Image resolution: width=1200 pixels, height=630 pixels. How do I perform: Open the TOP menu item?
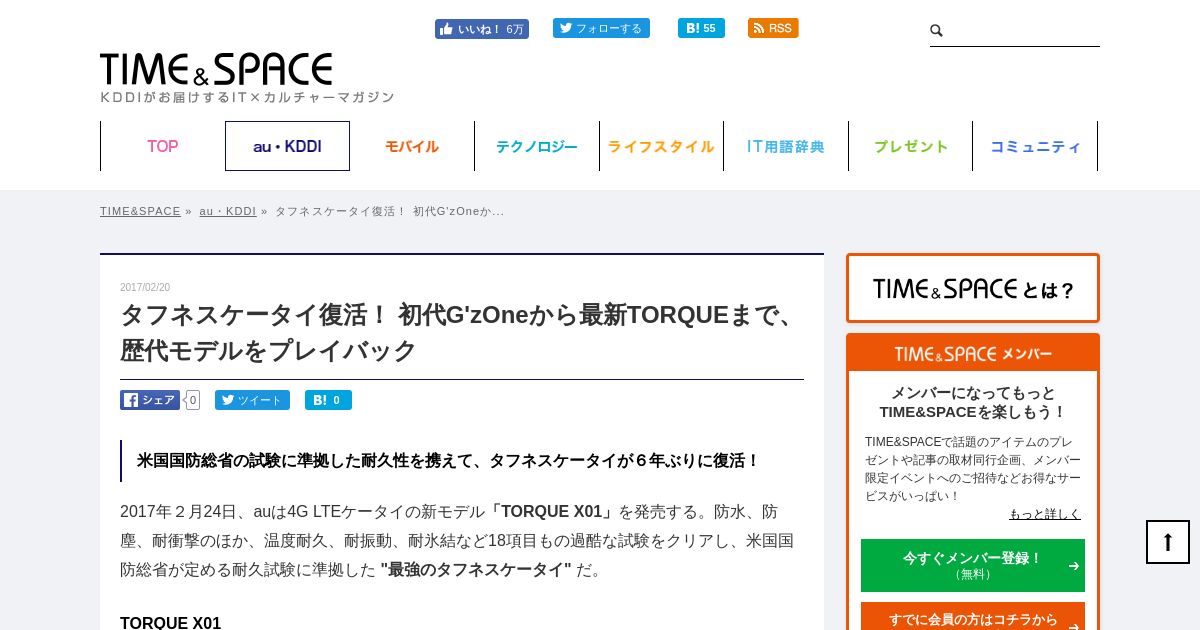(163, 146)
